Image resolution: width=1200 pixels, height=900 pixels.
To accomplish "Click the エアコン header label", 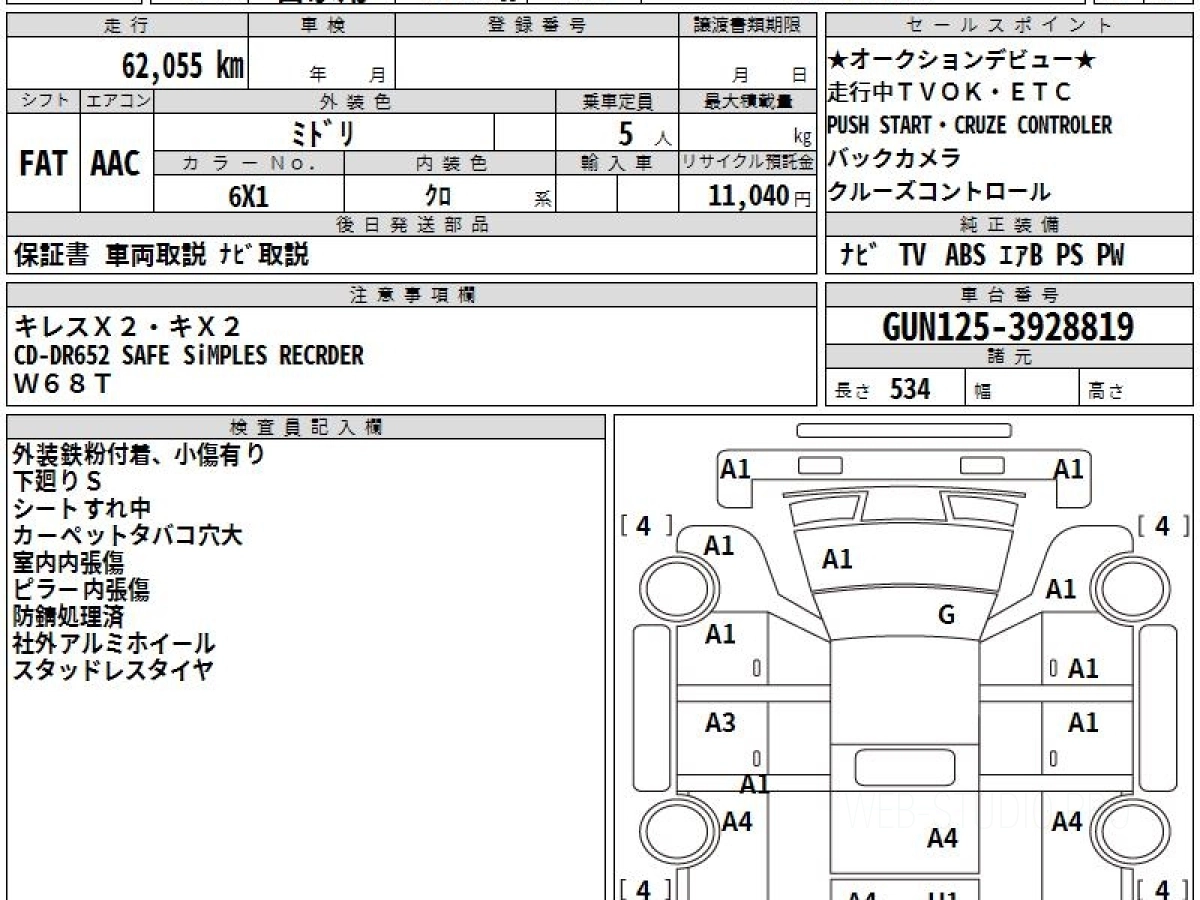I will click(117, 101).
